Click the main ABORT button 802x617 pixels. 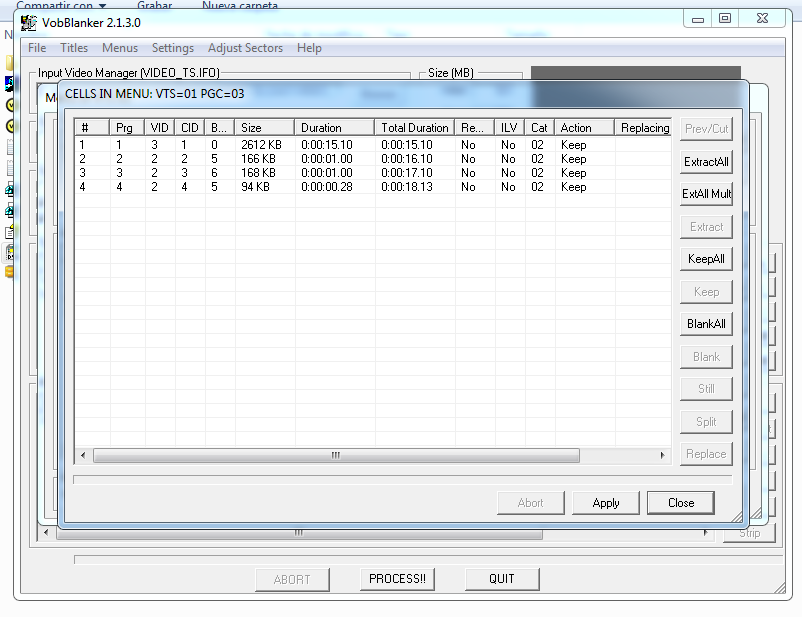tap(292, 580)
